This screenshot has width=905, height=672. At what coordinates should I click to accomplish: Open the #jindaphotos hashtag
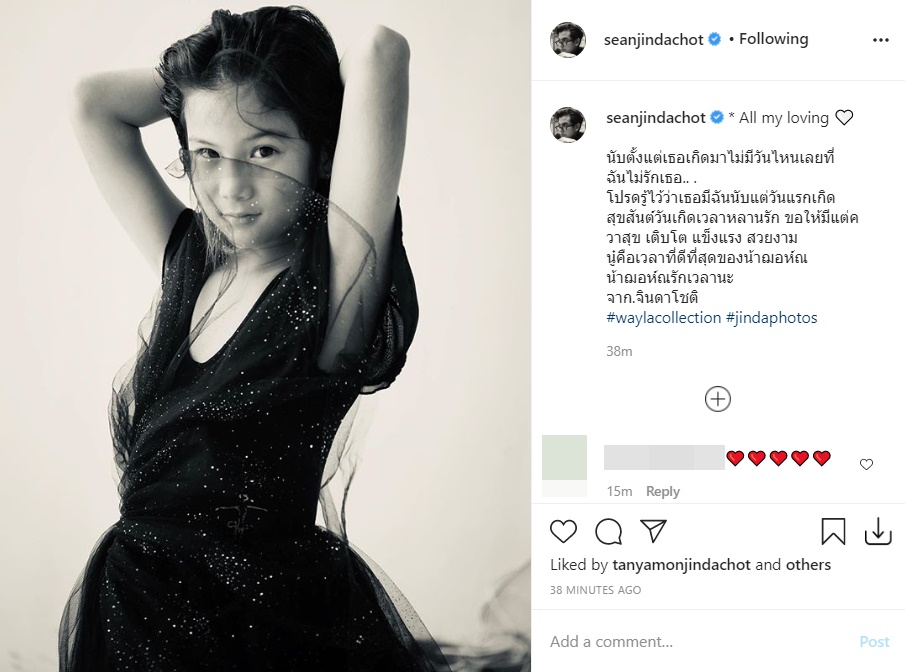[771, 317]
